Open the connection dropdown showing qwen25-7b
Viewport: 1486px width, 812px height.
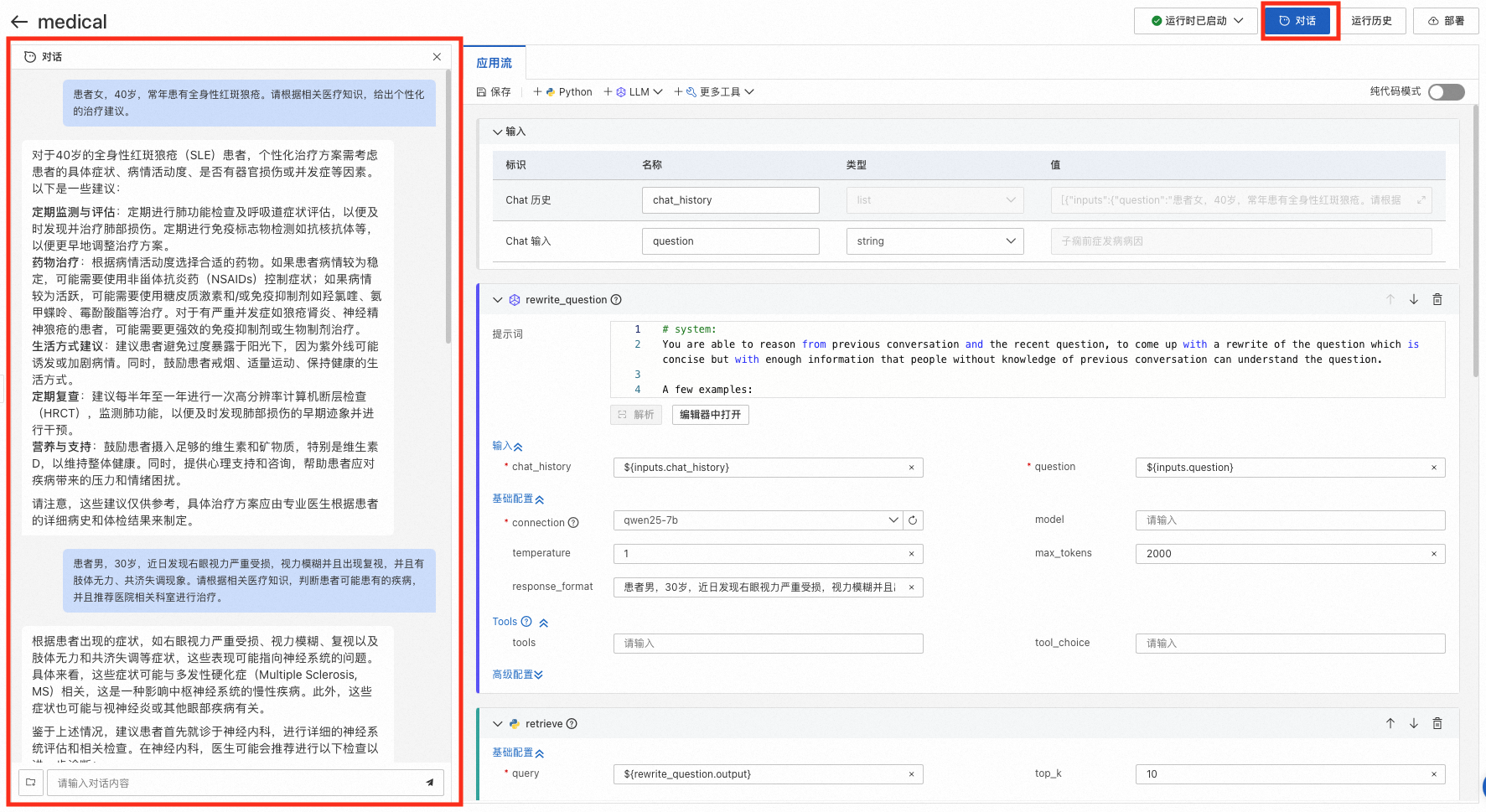[758, 520]
